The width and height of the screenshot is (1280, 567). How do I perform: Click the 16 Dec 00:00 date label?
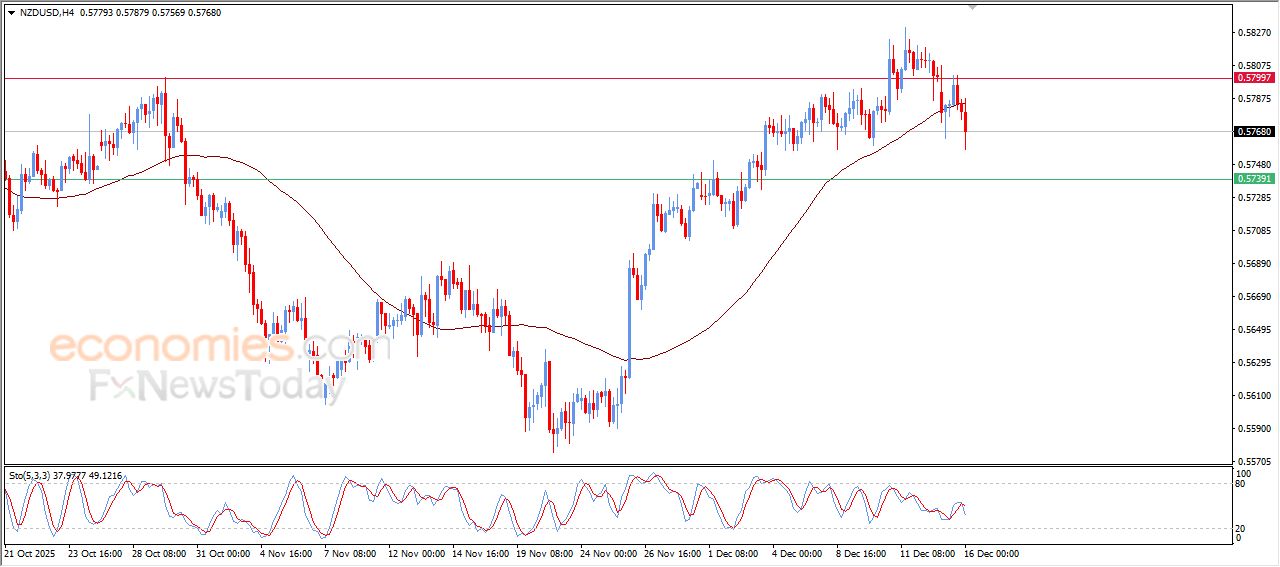991,553
